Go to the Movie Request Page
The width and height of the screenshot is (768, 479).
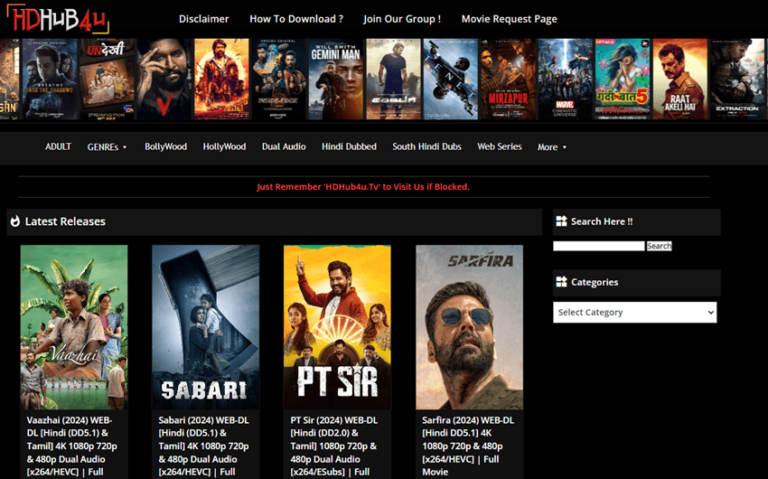(509, 19)
